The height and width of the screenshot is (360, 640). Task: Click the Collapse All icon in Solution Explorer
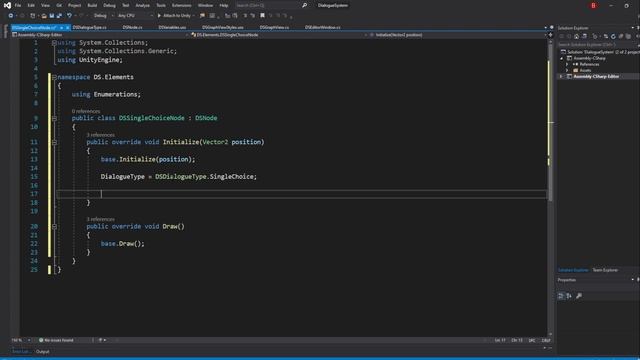[x=621, y=36]
